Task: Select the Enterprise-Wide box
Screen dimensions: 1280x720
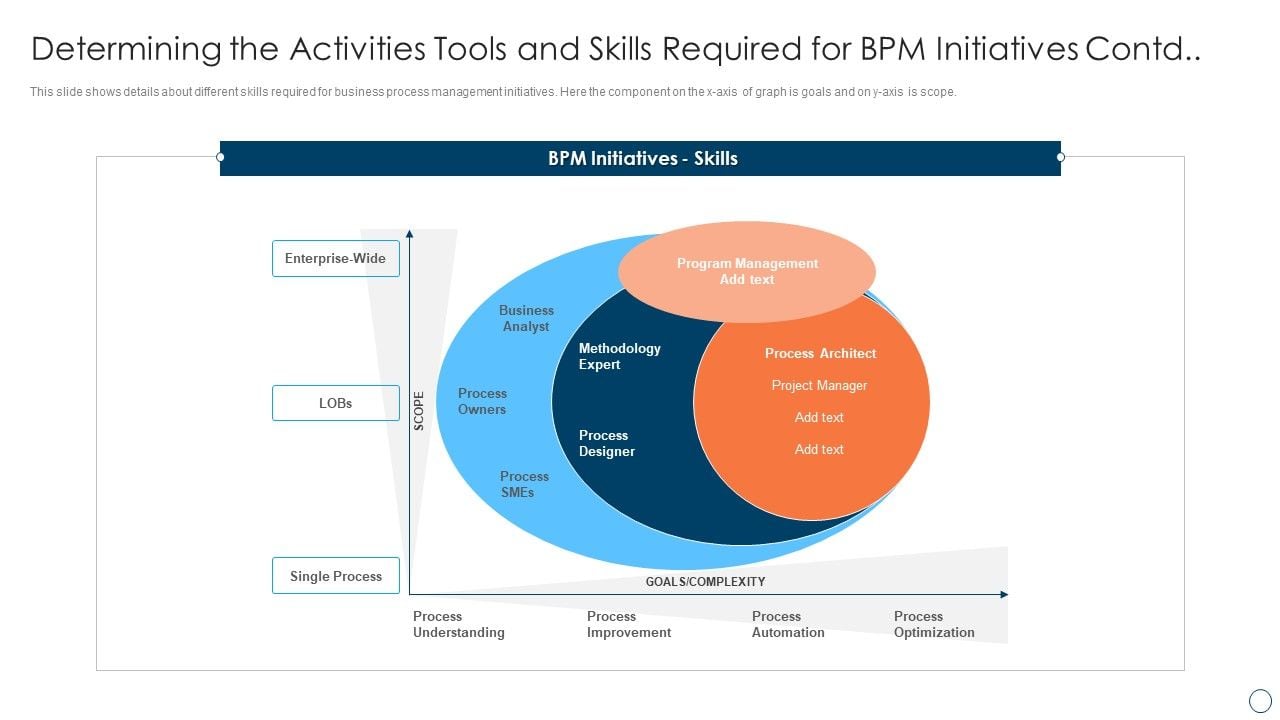Action: point(335,258)
